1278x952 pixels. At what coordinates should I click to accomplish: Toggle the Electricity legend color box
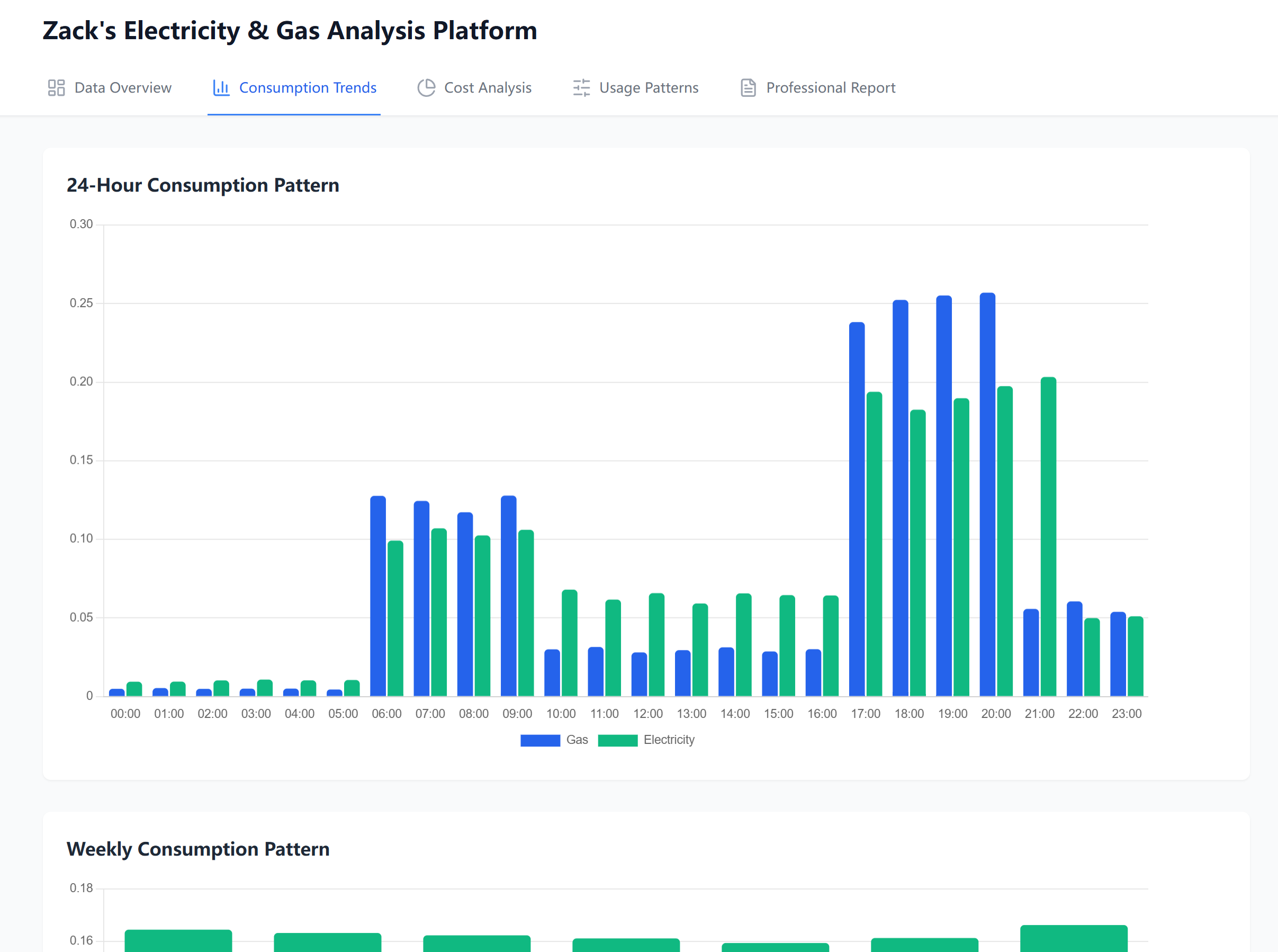pyautogui.click(x=618, y=741)
